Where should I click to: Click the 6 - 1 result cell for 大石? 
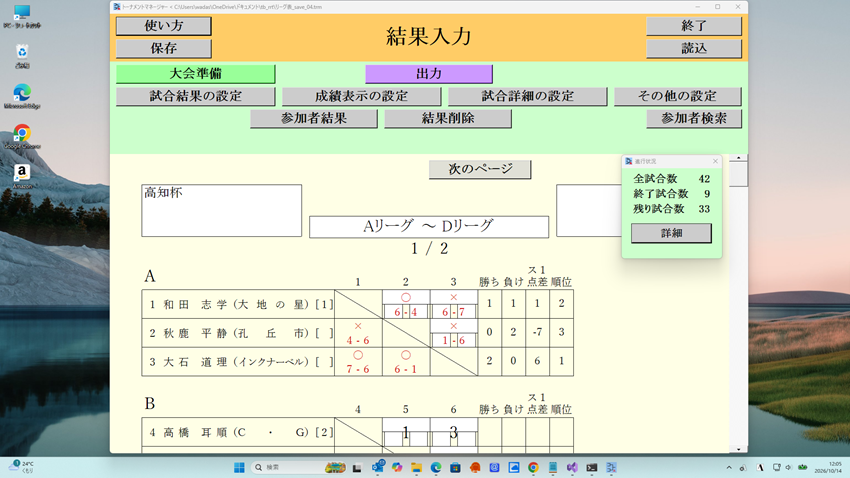405,361
